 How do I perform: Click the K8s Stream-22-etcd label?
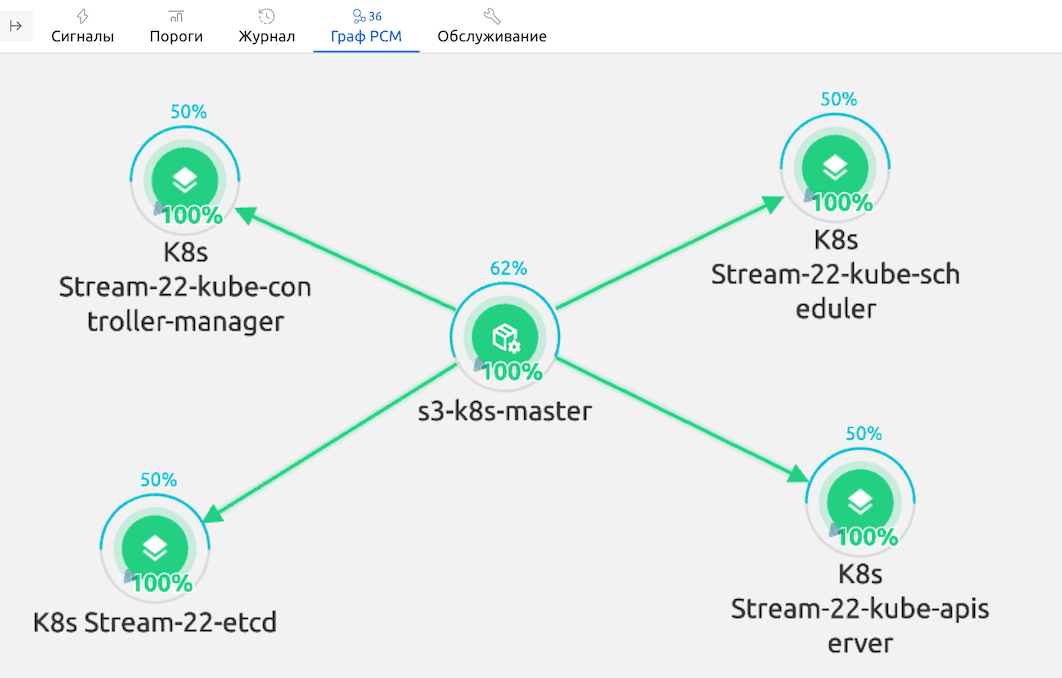tap(155, 622)
